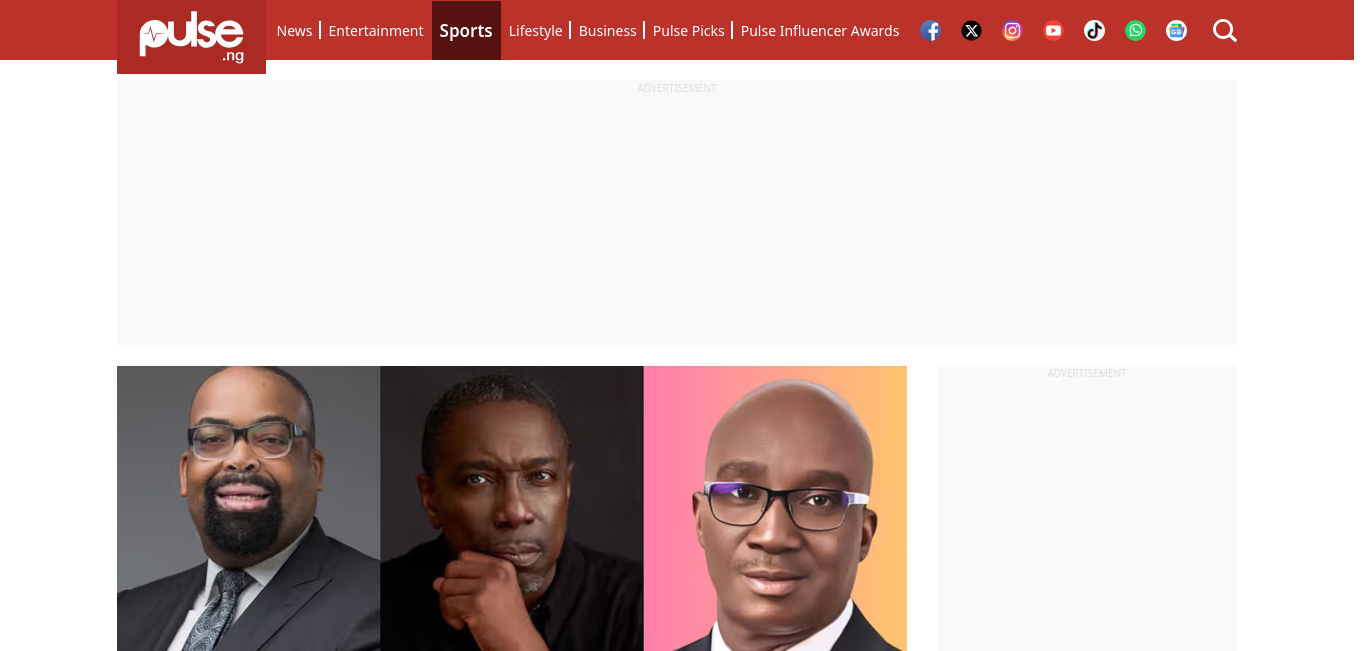
Task: Open the Pulse Picks link
Action: pos(688,31)
